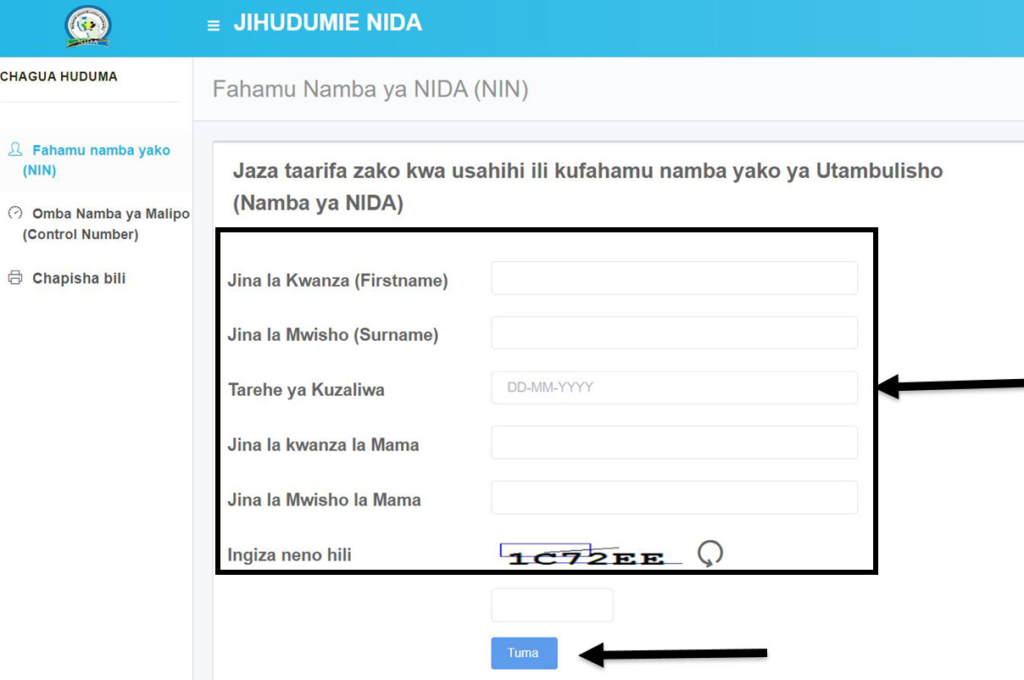1024x680 pixels.
Task: Click the printer icon beside Chapisha bili
Action: [x=15, y=278]
